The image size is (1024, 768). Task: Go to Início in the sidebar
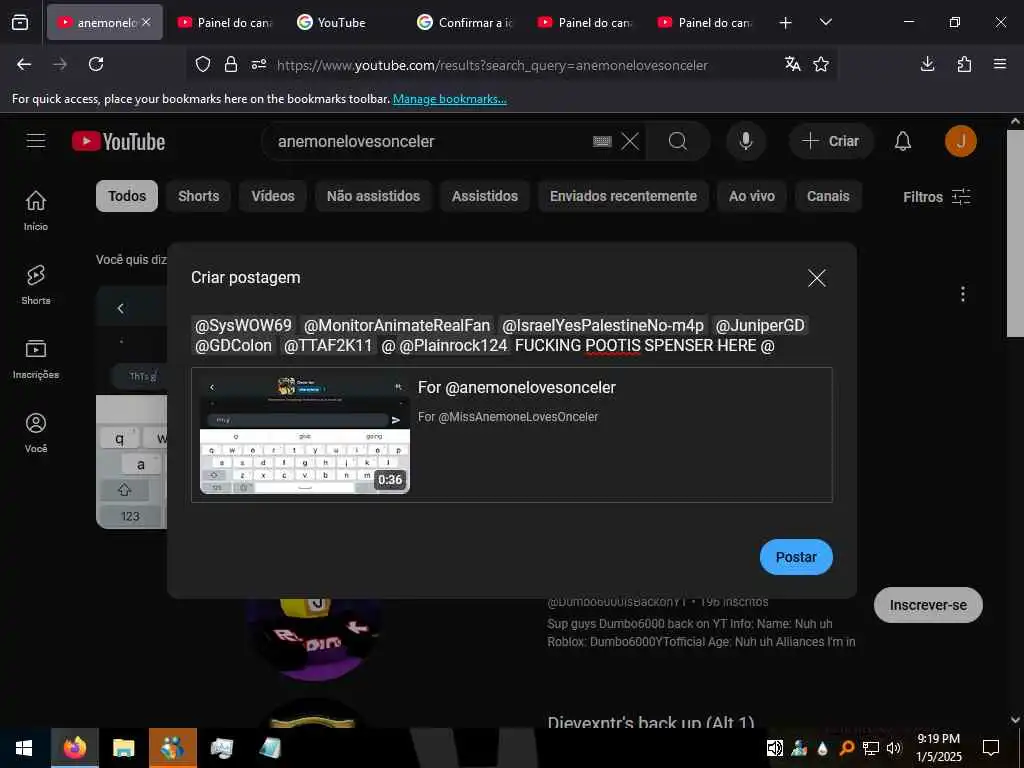click(x=36, y=210)
